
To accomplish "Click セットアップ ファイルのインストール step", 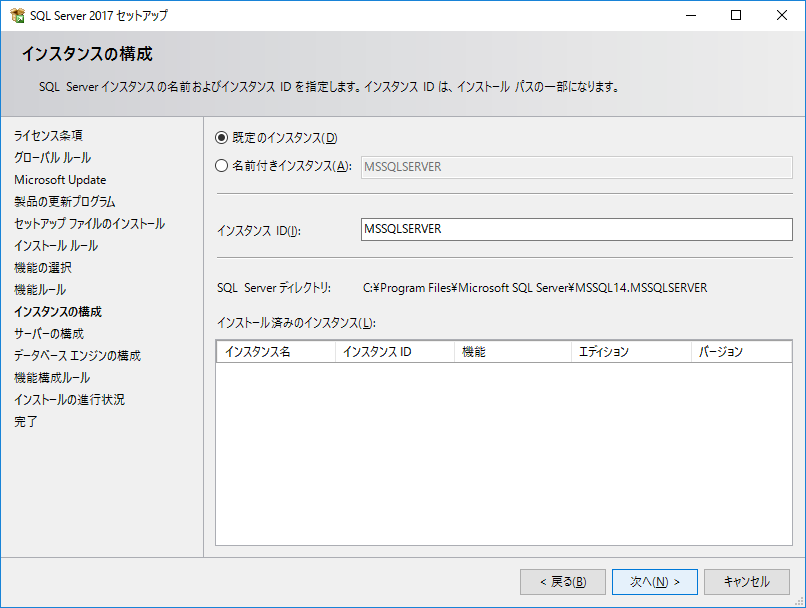I will coord(89,224).
